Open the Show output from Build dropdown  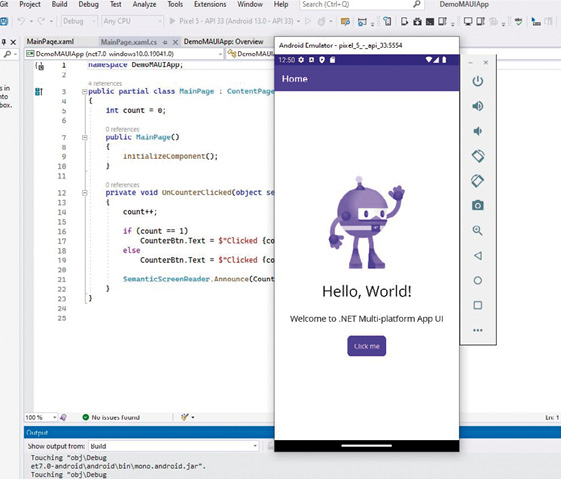[174, 446]
